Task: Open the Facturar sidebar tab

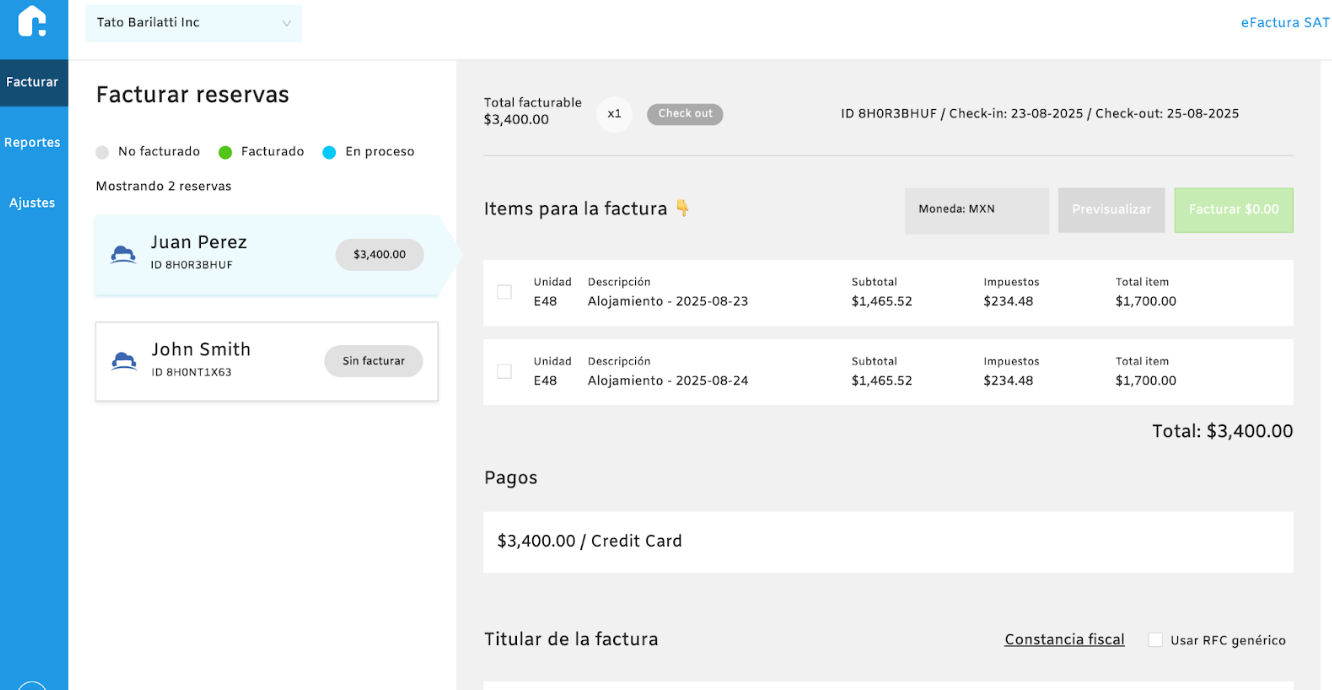Action: pos(33,82)
